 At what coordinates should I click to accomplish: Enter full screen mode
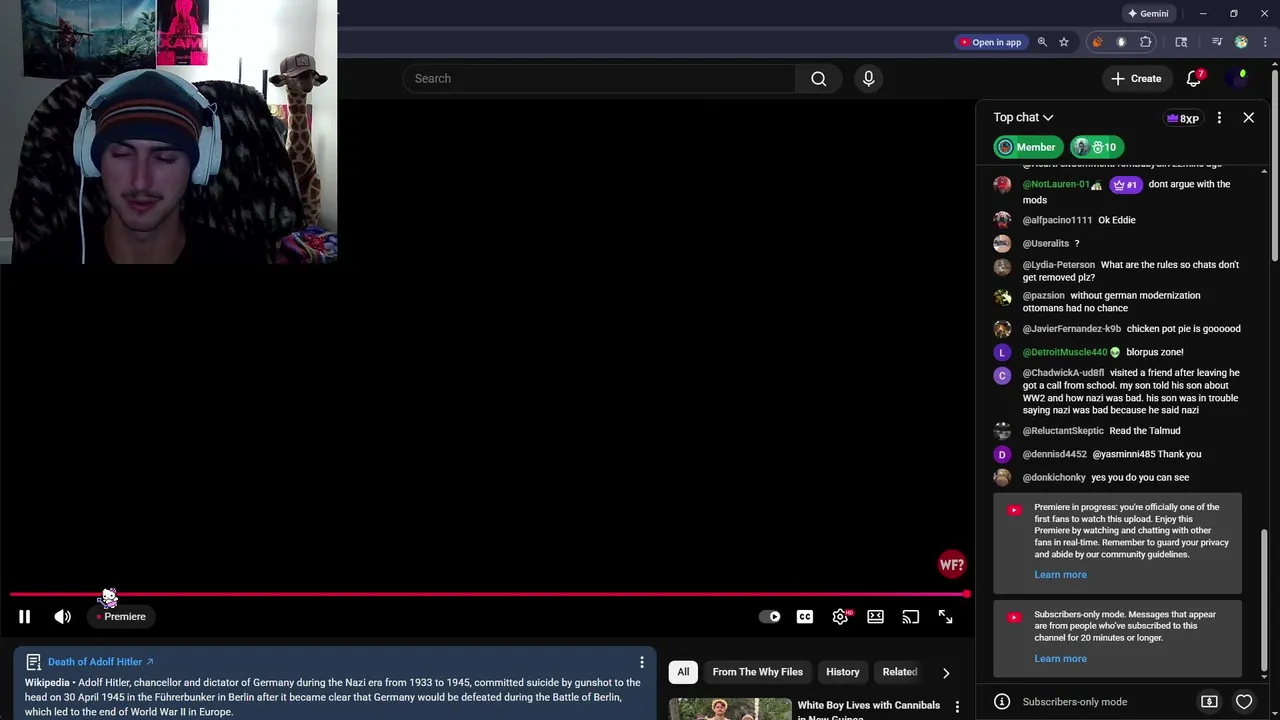pyautogui.click(x=945, y=617)
